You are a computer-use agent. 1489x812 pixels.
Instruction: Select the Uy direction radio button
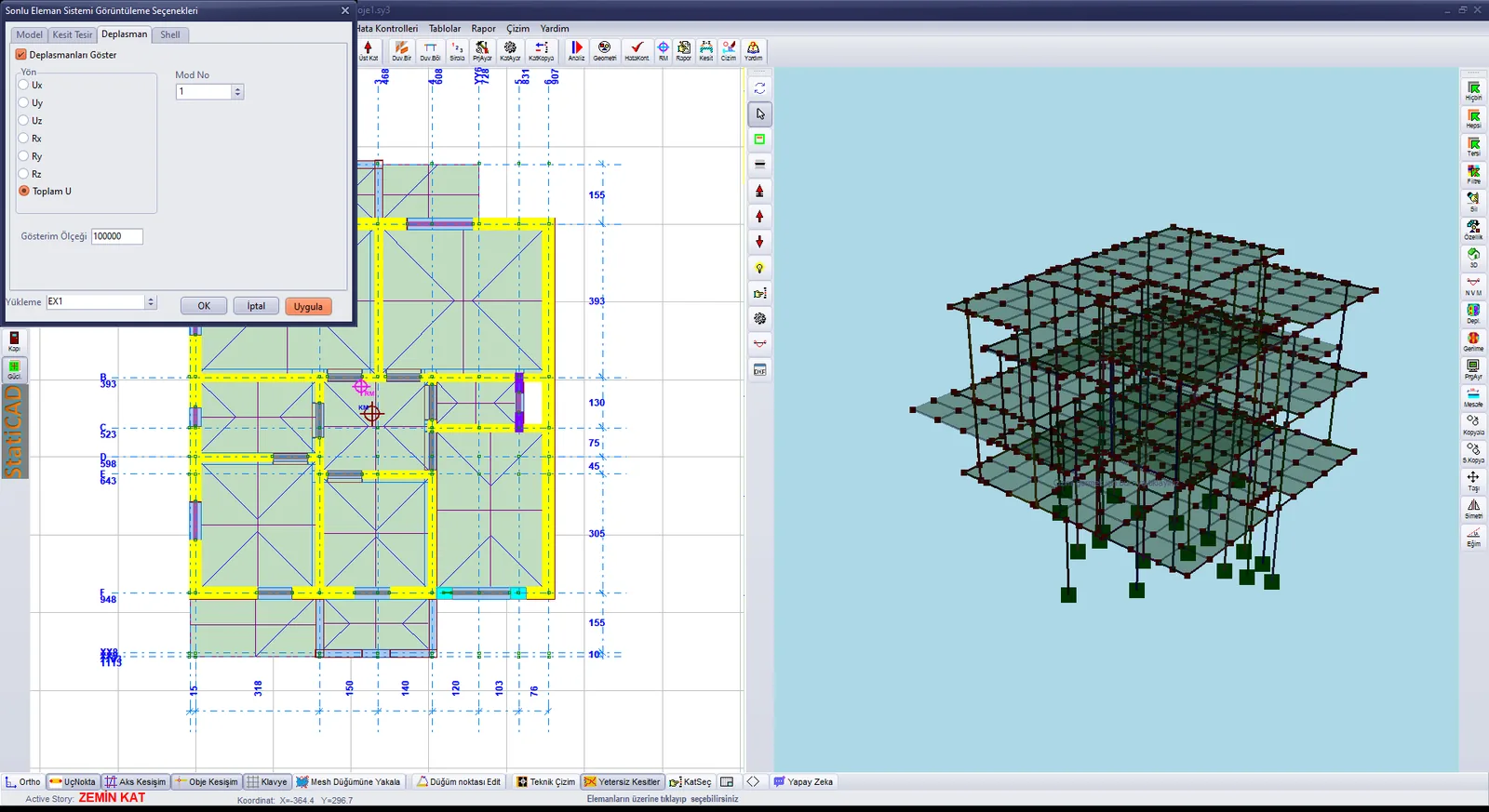[x=24, y=102]
